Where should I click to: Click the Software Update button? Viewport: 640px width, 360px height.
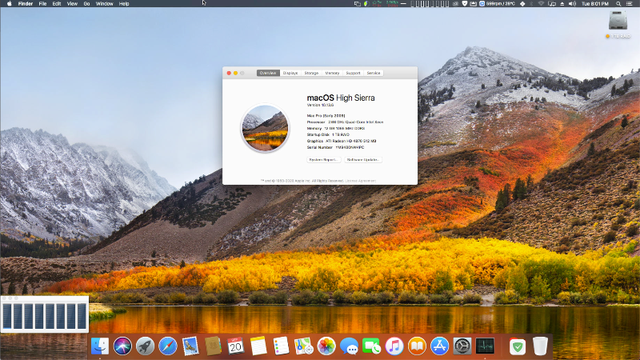[x=363, y=160]
